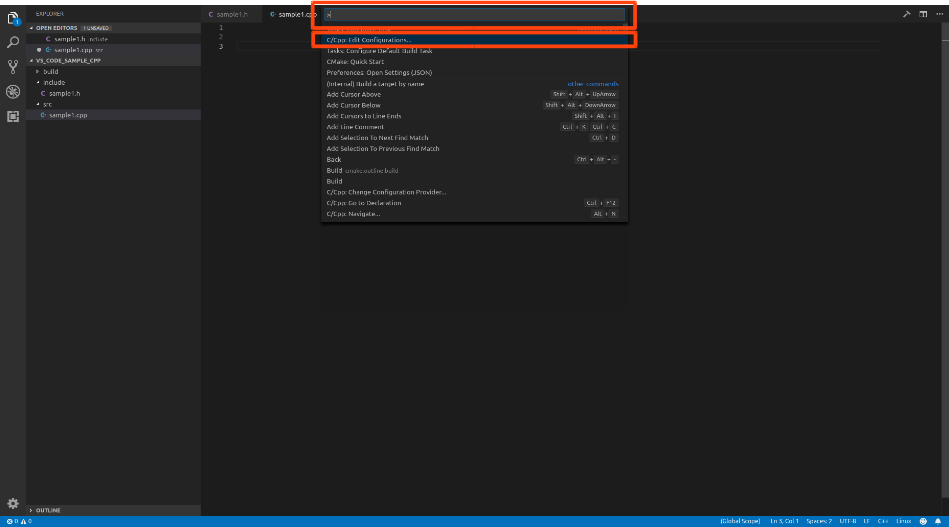Open notifications bell in status bar
The height and width of the screenshot is (527, 949).
[x=938, y=521]
